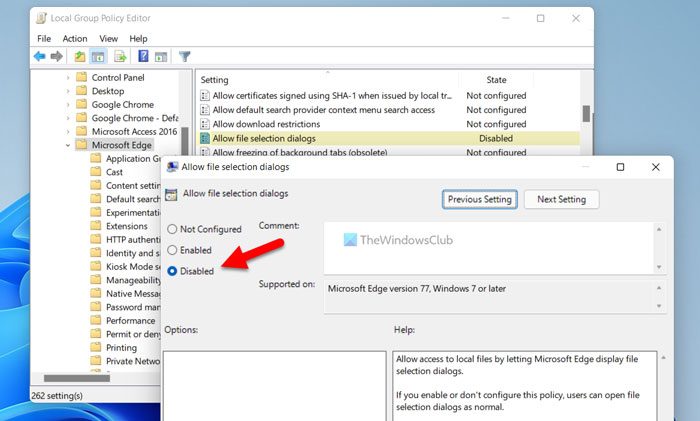The image size is (700, 421).
Task: Expand the Control Panel tree node
Action: [68, 78]
